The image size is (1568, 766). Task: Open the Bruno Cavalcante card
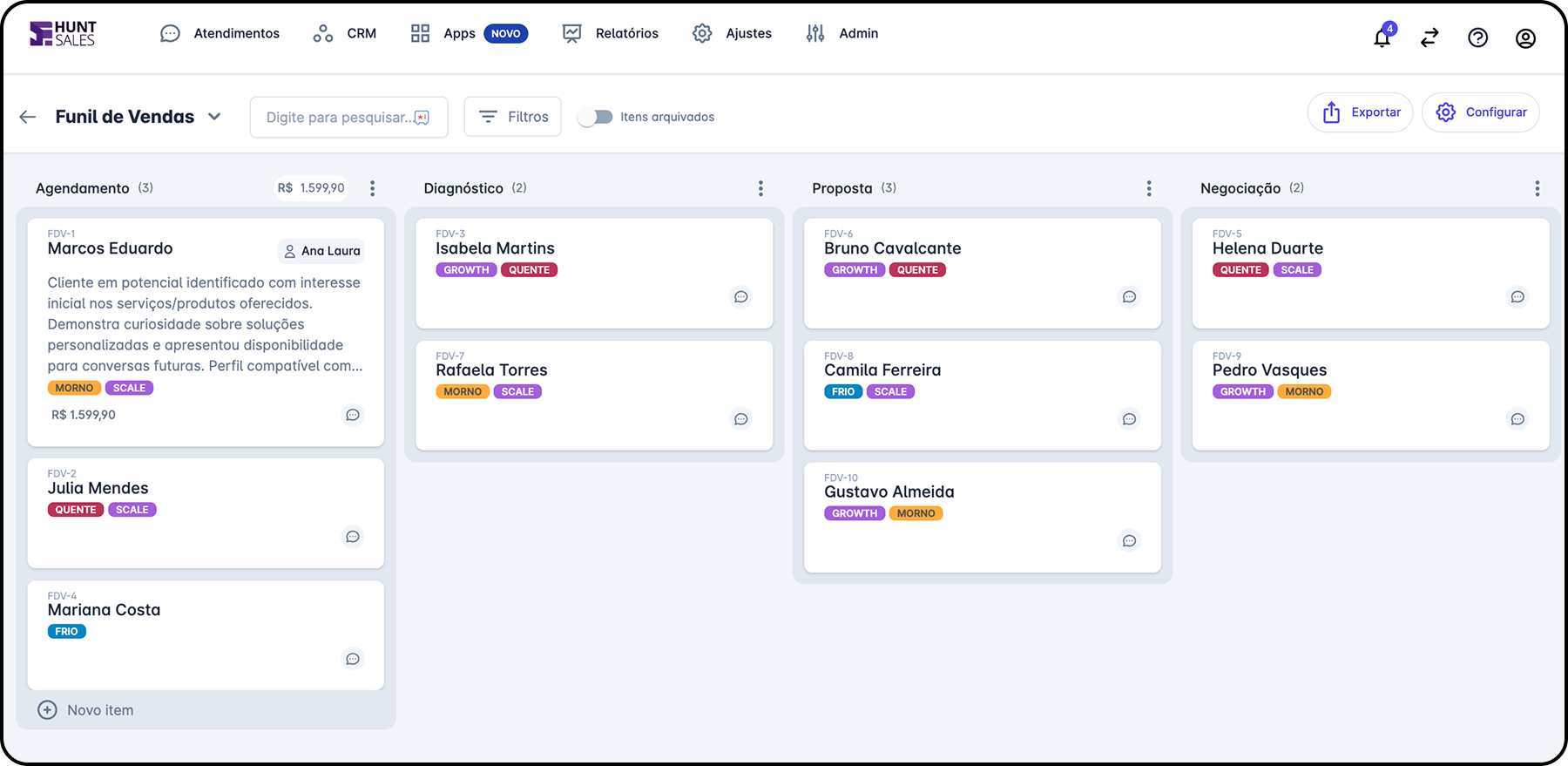(x=983, y=274)
